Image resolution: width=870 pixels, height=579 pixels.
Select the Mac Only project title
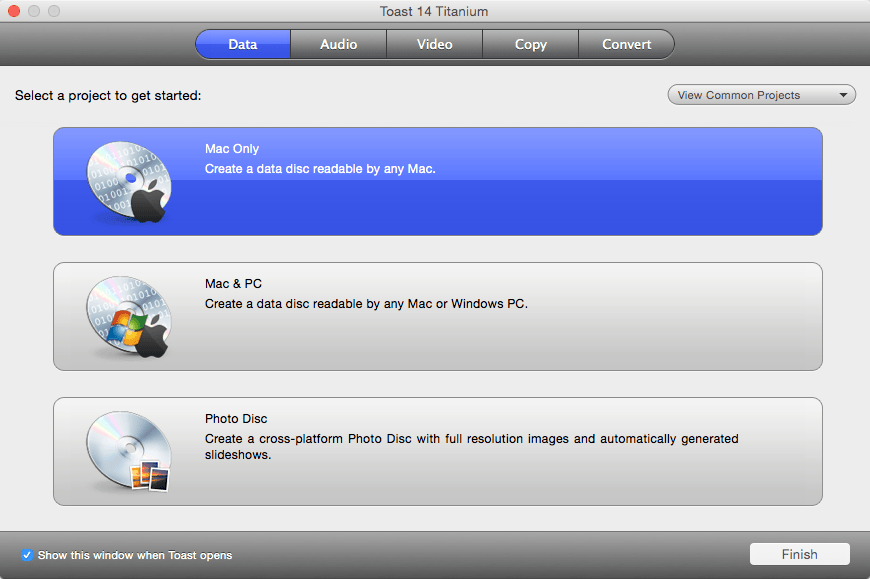(x=232, y=149)
